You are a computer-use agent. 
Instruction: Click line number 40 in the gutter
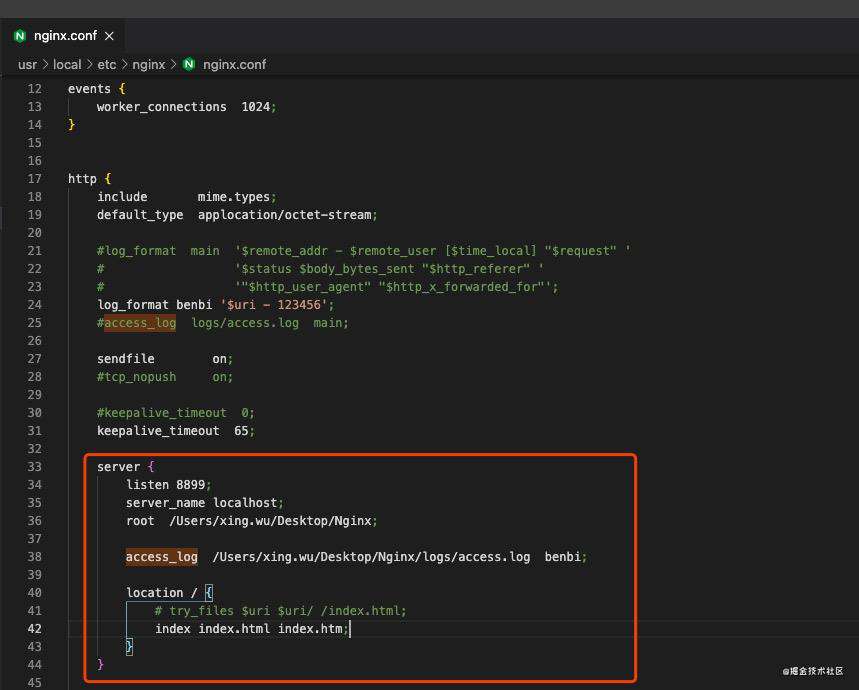[35, 593]
